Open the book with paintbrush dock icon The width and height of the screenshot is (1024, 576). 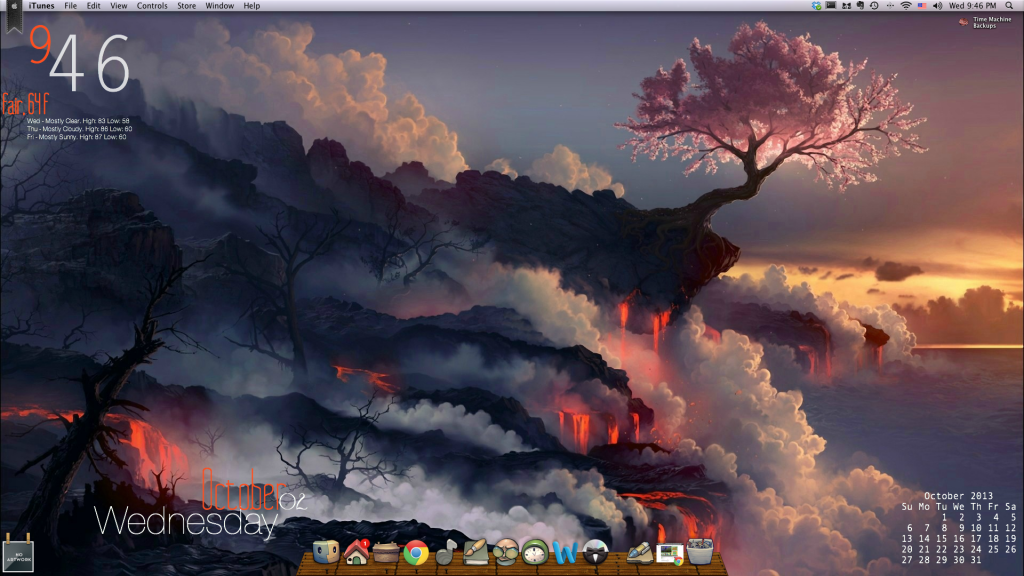(x=475, y=552)
